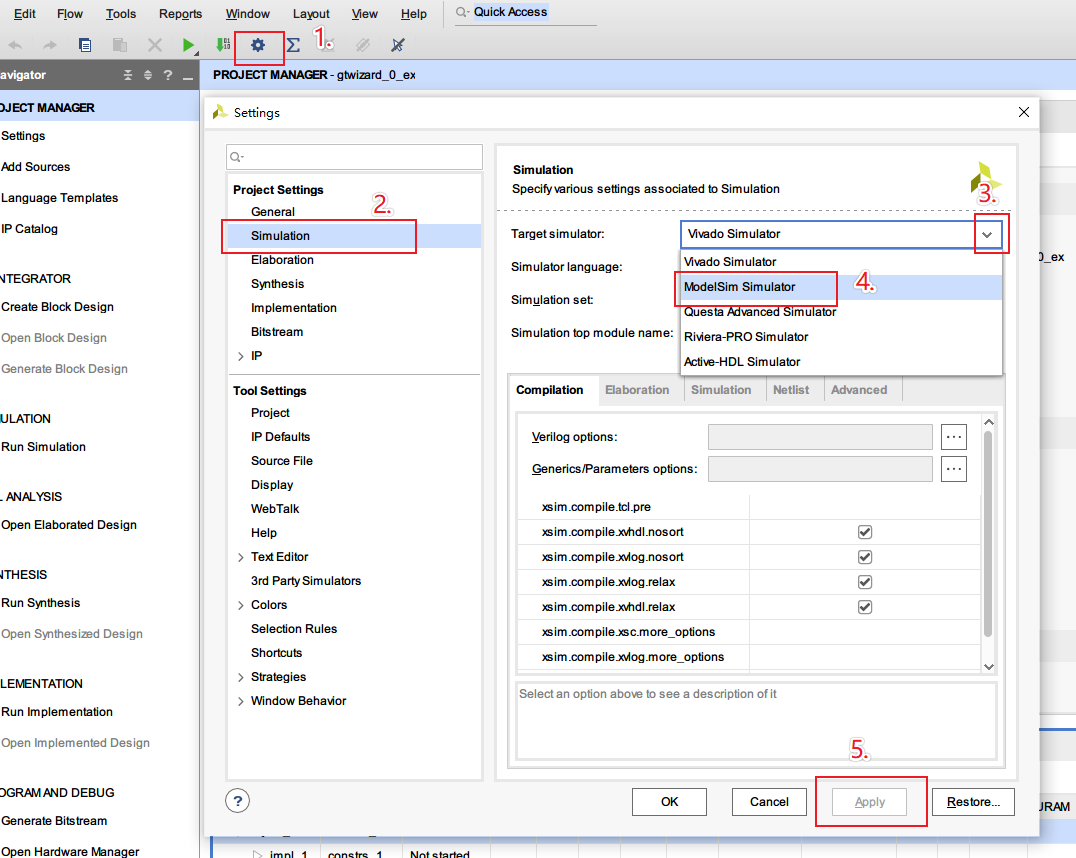The image size is (1076, 858).
Task: Click the Generate Bitstream green arrow icon
Action: [222, 45]
